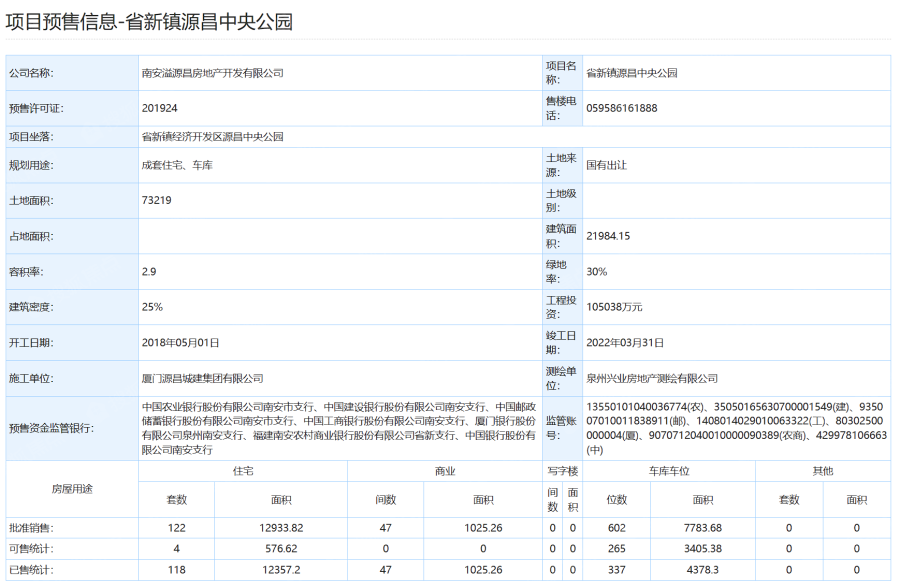This screenshot has height=587, width=900.
Task: Click planned use value 成套住宅、车库
Action: click(177, 165)
